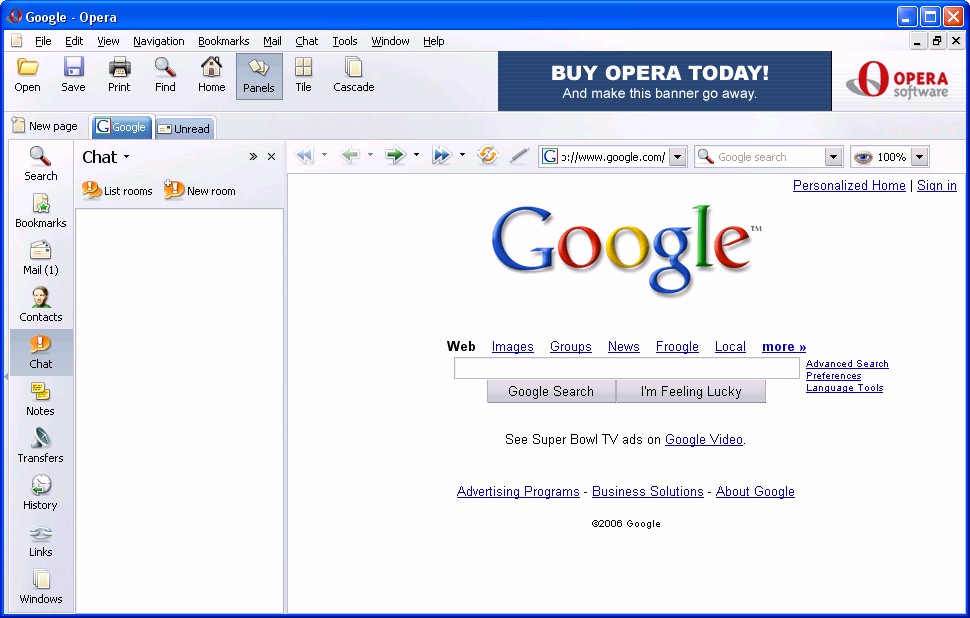Viewport: 970px width, 618px height.
Task: Open the Advanced Search link
Action: 847,364
